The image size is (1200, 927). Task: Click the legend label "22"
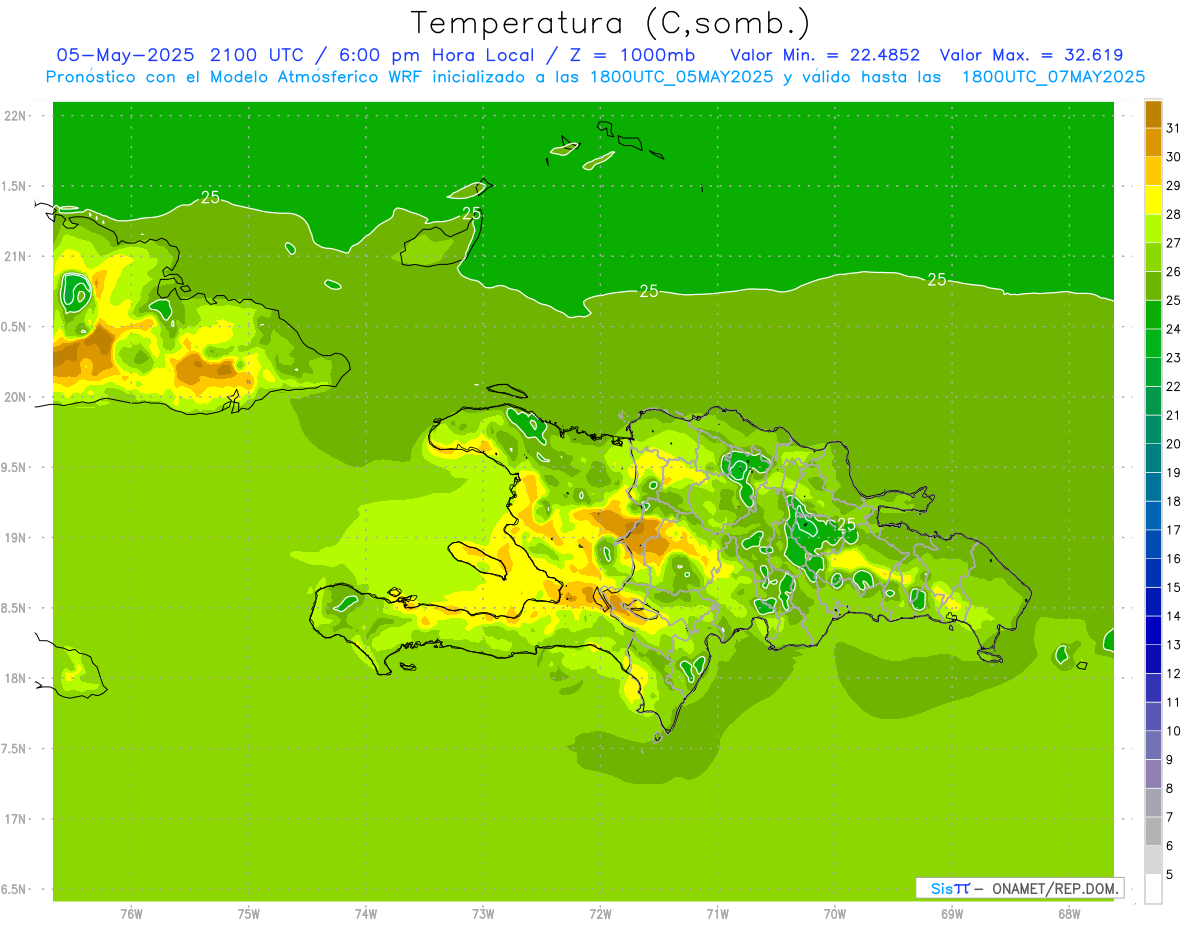1174,386
